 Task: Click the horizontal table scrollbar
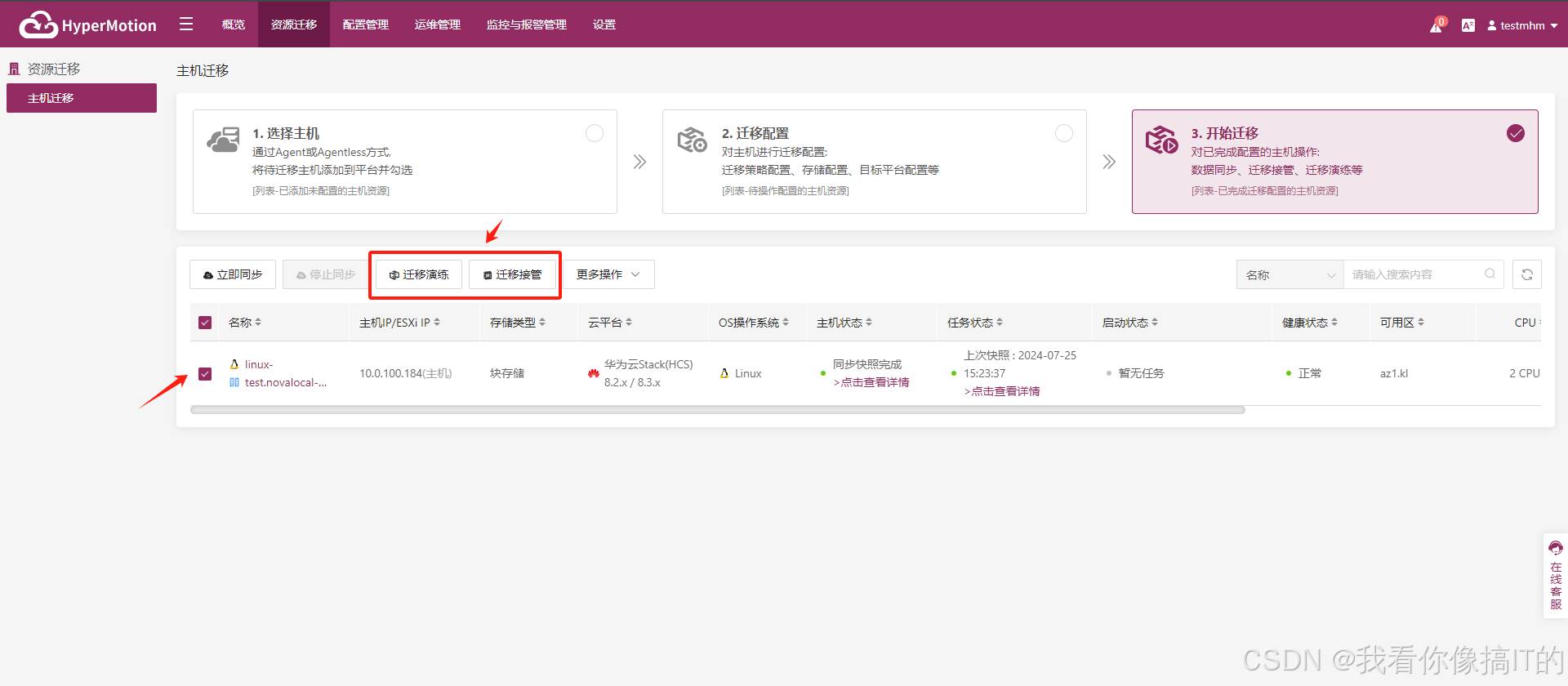717,410
